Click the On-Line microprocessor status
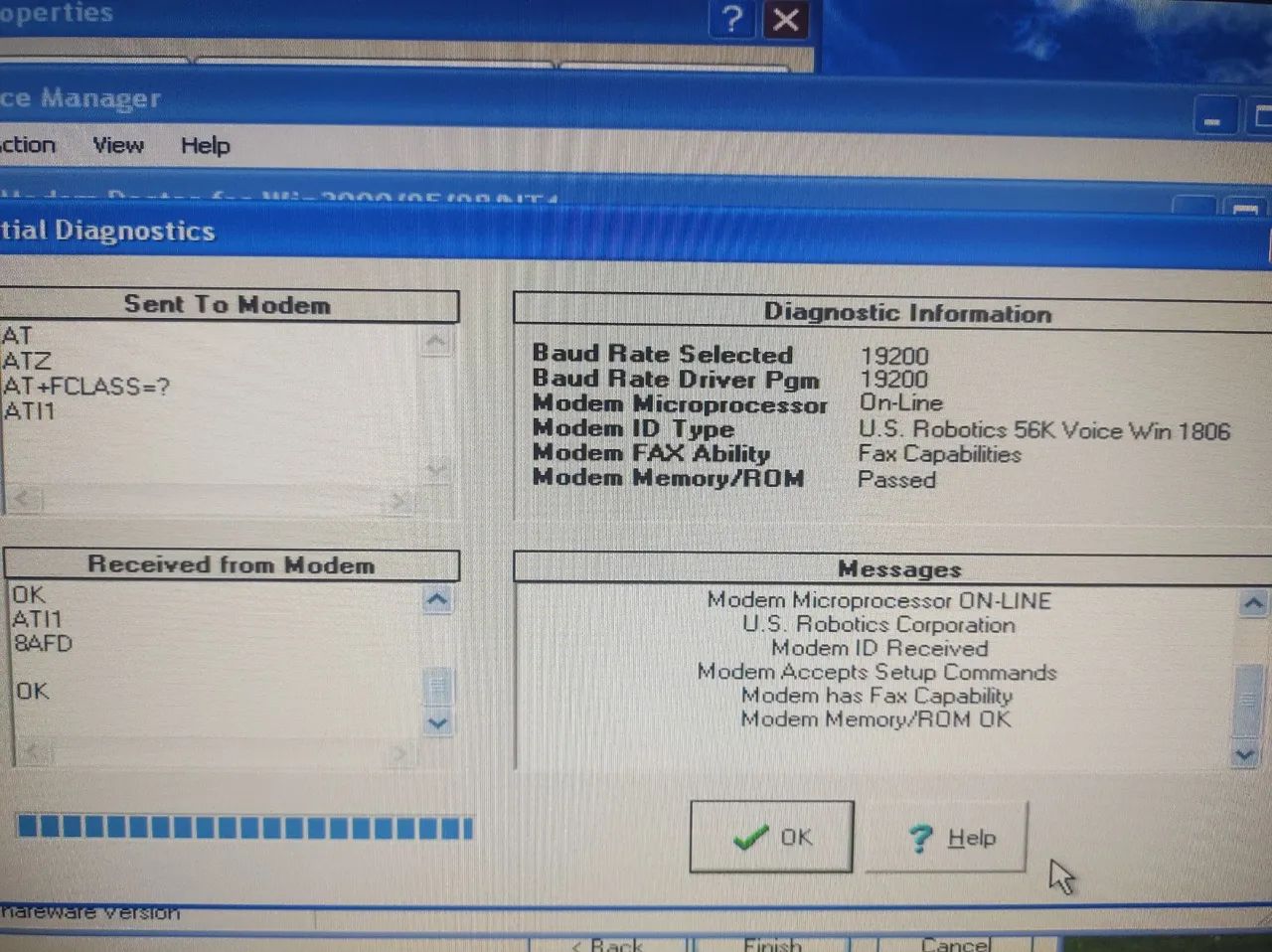The image size is (1272, 952). click(901, 402)
